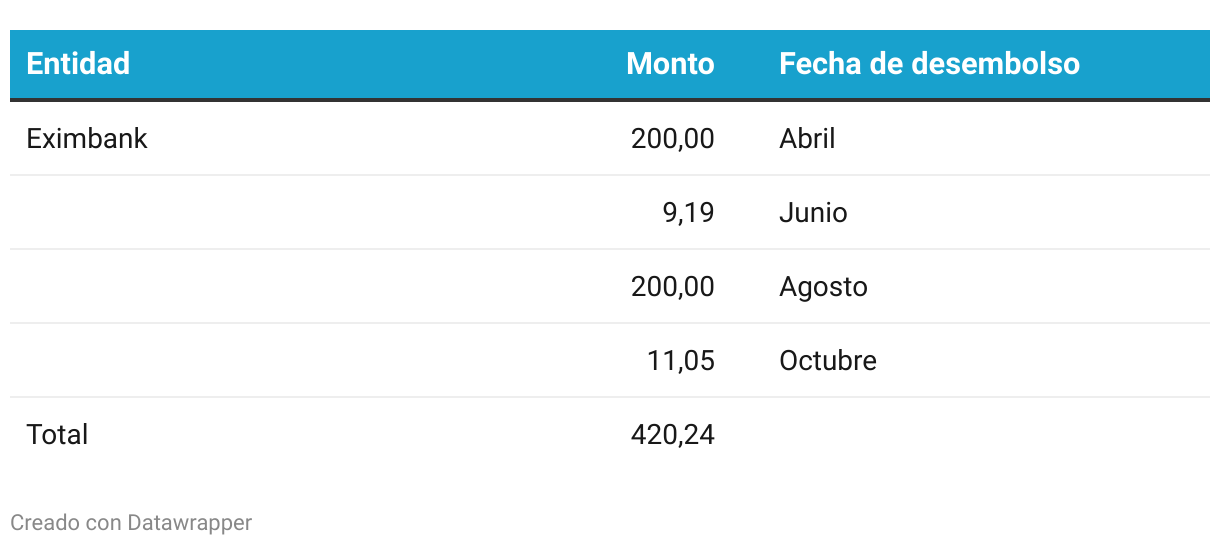Click the 200,00 amount for Agosto
Viewport: 1220px width, 546px height.
(672, 287)
